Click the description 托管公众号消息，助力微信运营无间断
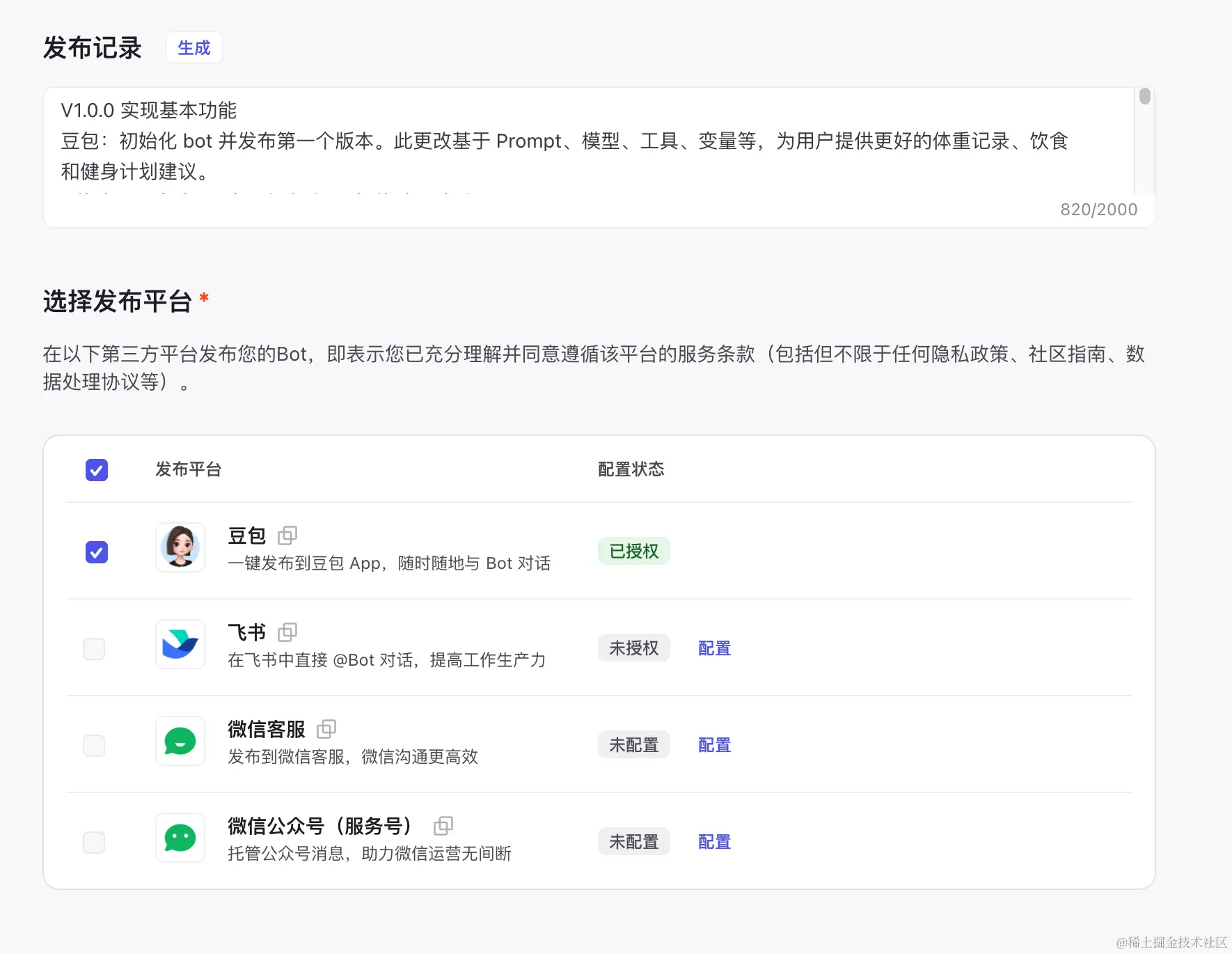 pos(370,854)
